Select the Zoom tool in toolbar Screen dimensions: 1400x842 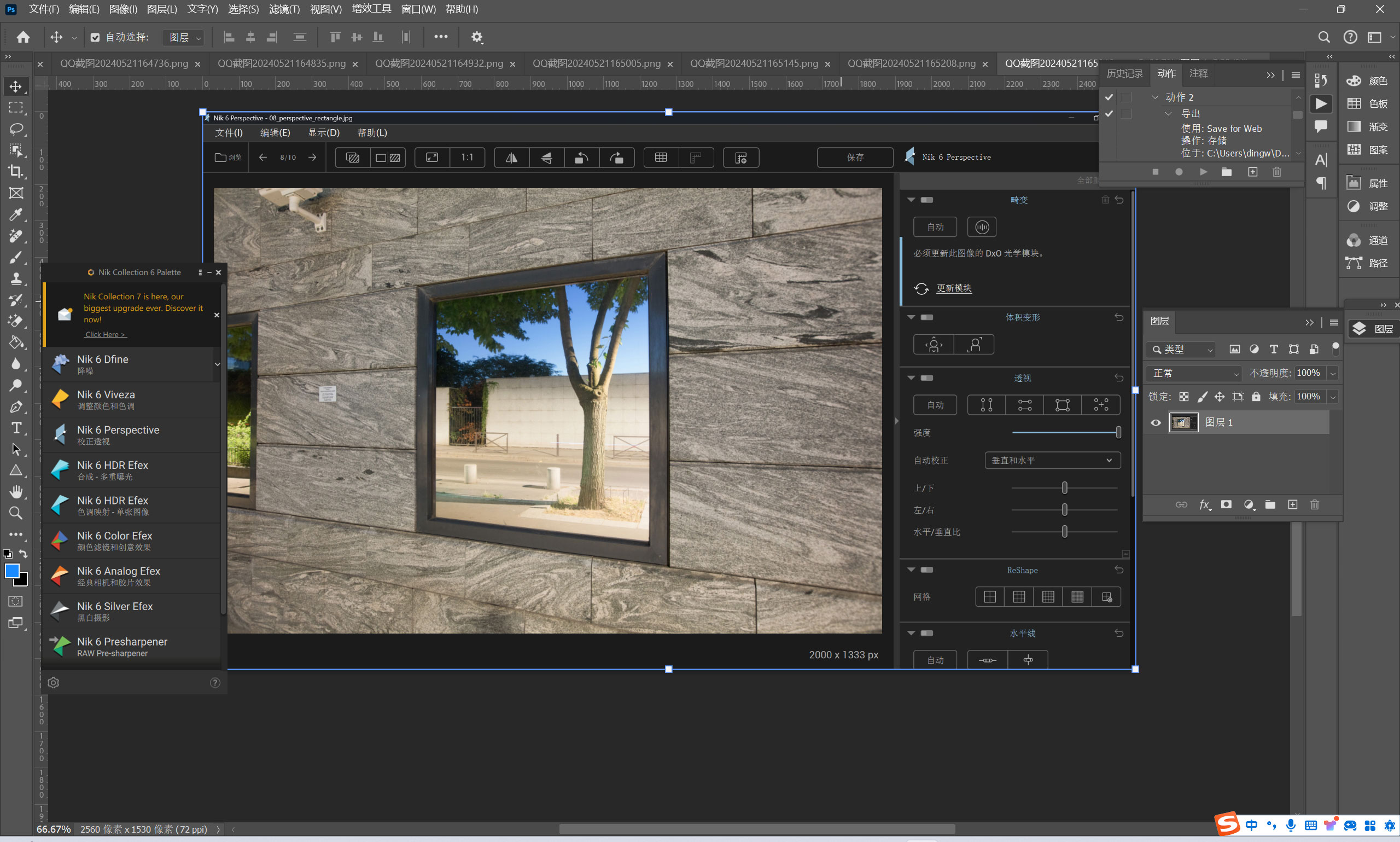click(16, 513)
